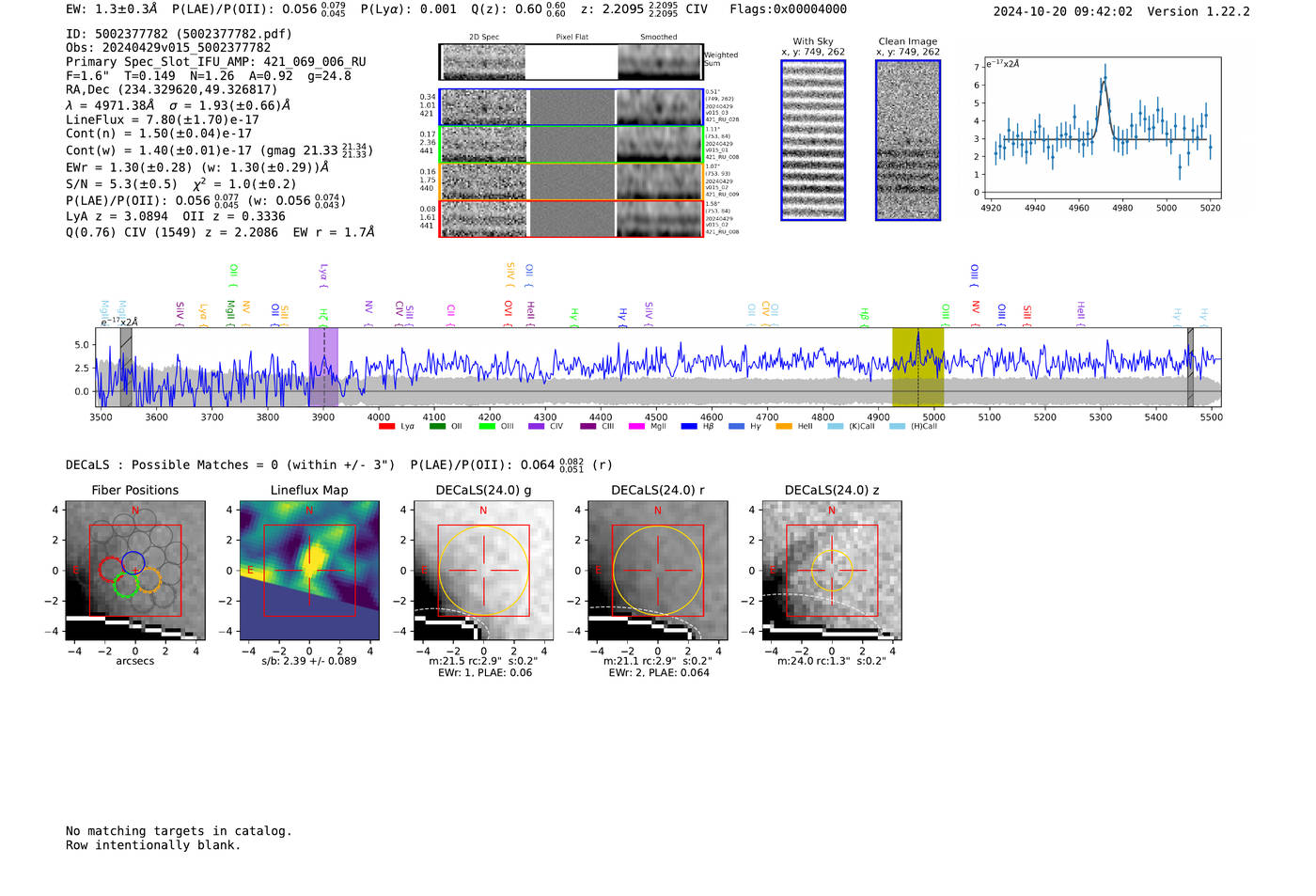
Task: Click the 'EWr: 2, PLAE: 0.064' caption
Action: tap(659, 673)
